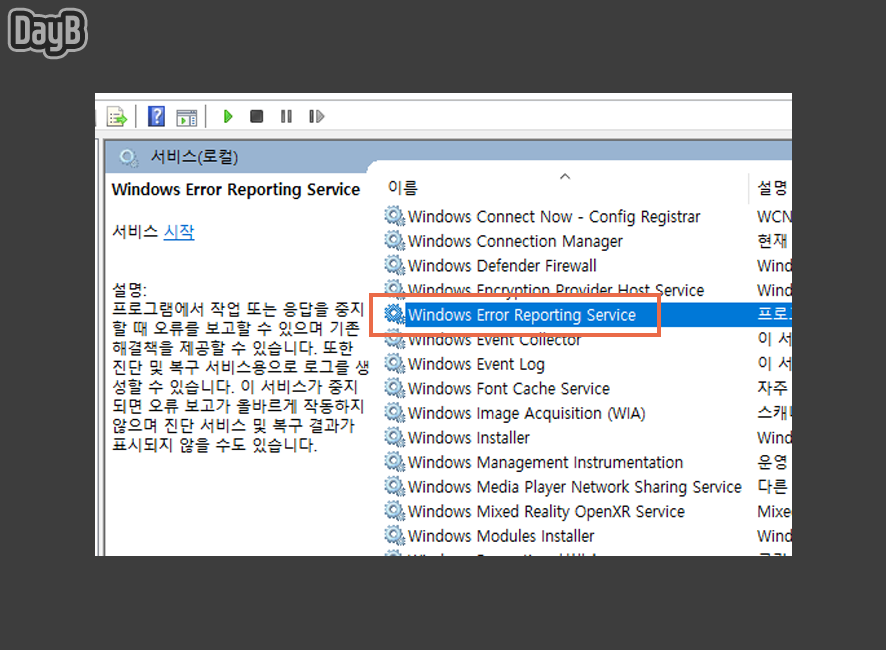This screenshot has height=650, width=886.
Task: Stop the service with the black square icon
Action: coord(257,116)
